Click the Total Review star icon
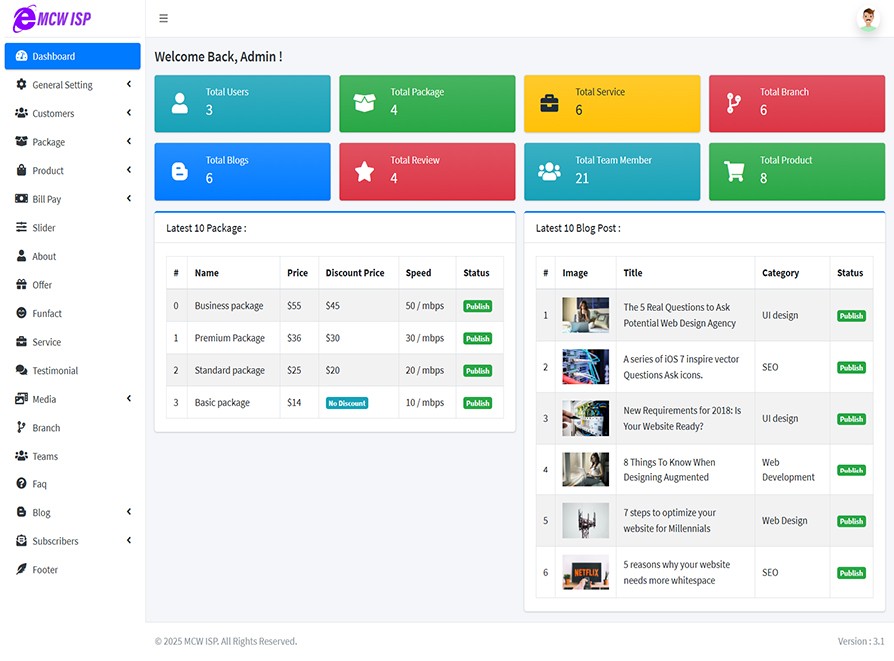 point(365,171)
